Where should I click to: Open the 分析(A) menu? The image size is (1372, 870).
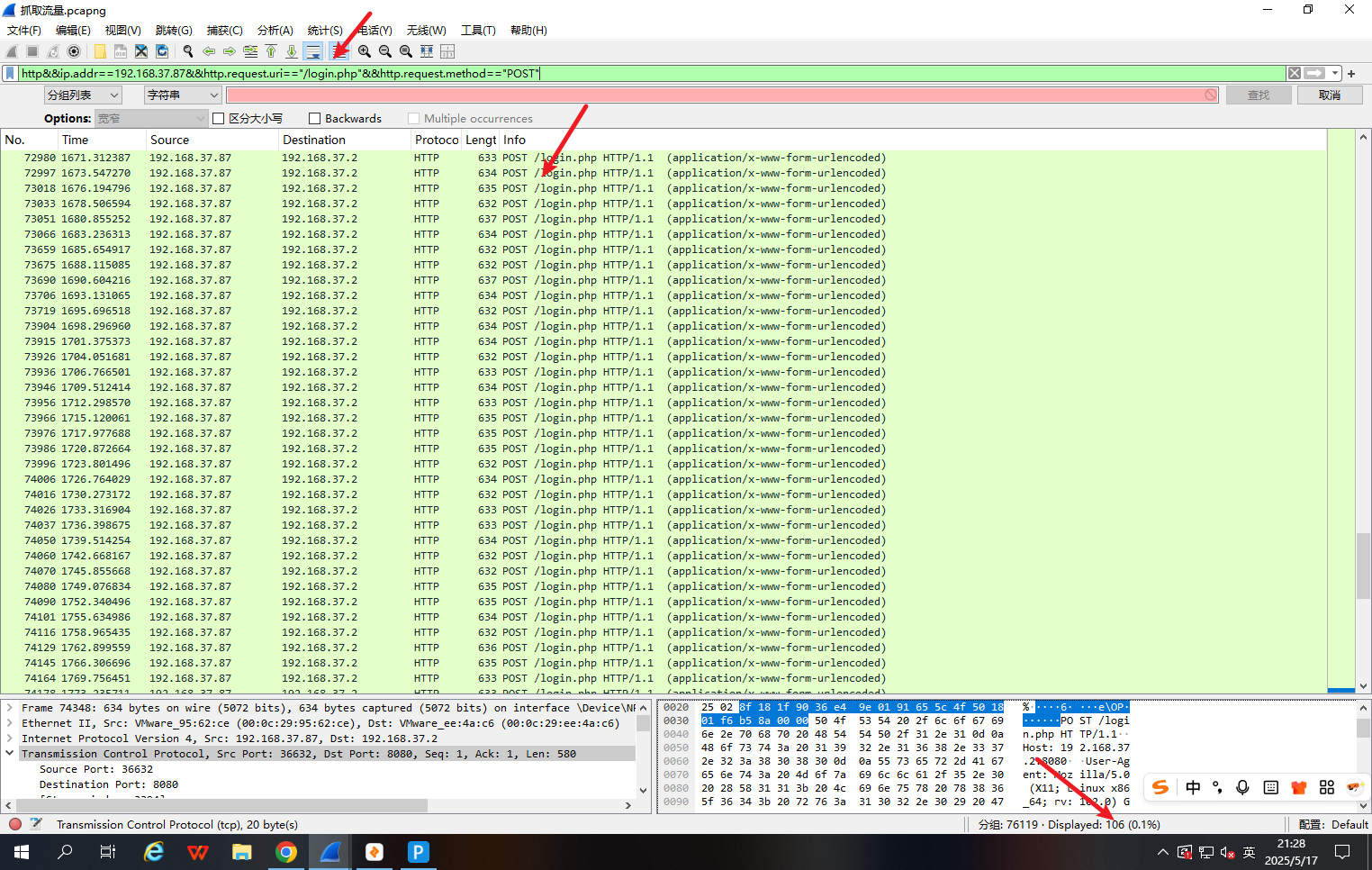pyautogui.click(x=275, y=30)
